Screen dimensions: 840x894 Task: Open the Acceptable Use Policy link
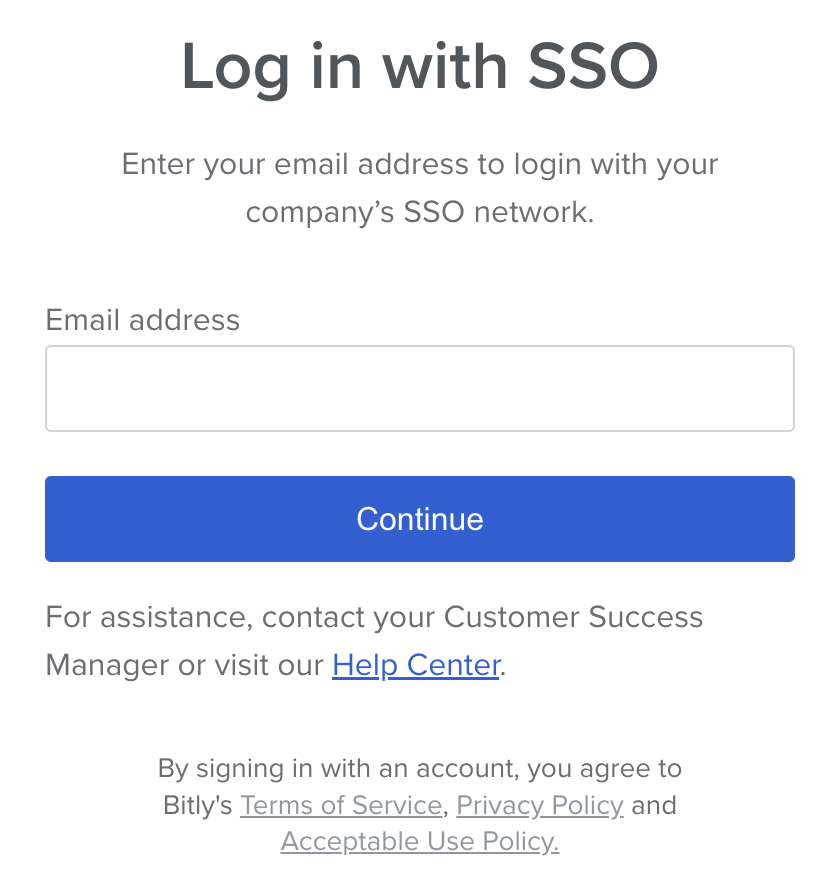[420, 841]
